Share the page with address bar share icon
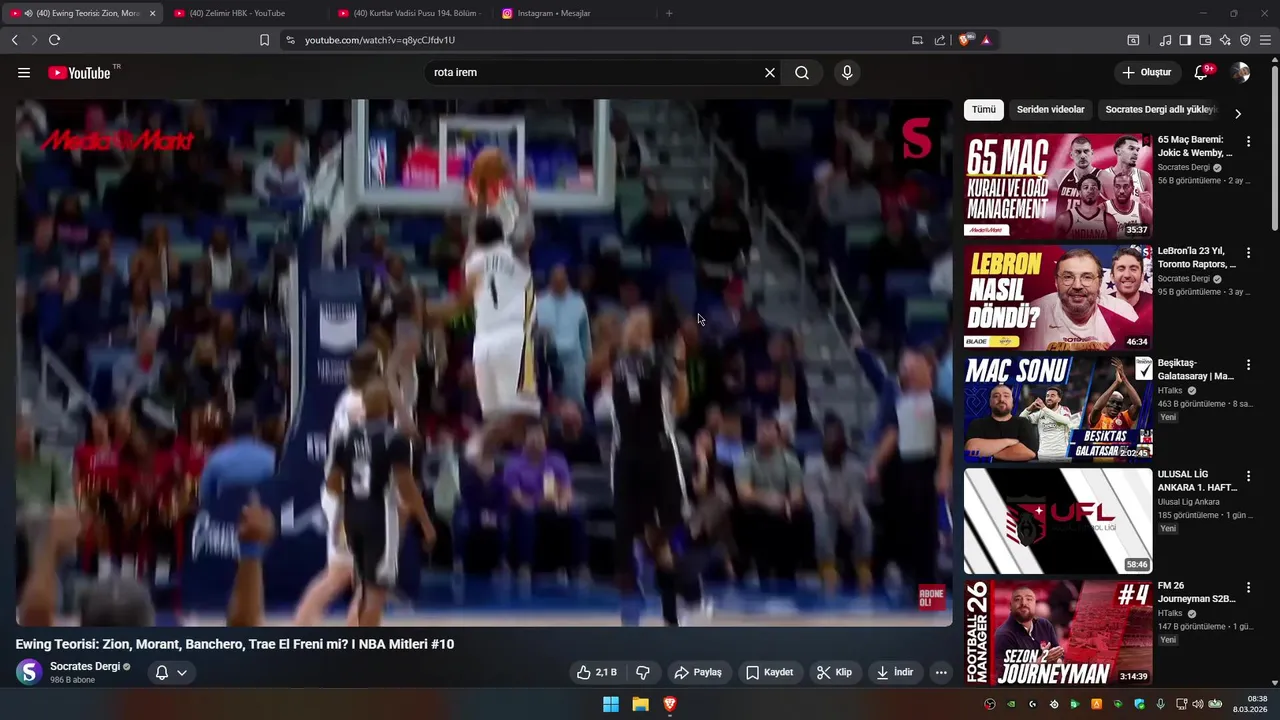The image size is (1280, 720). pyautogui.click(x=940, y=40)
